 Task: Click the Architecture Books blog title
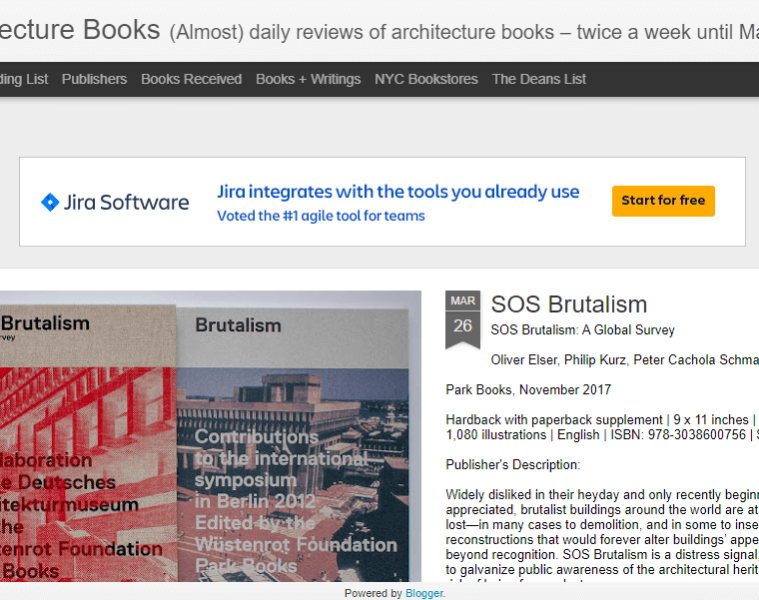80,29
